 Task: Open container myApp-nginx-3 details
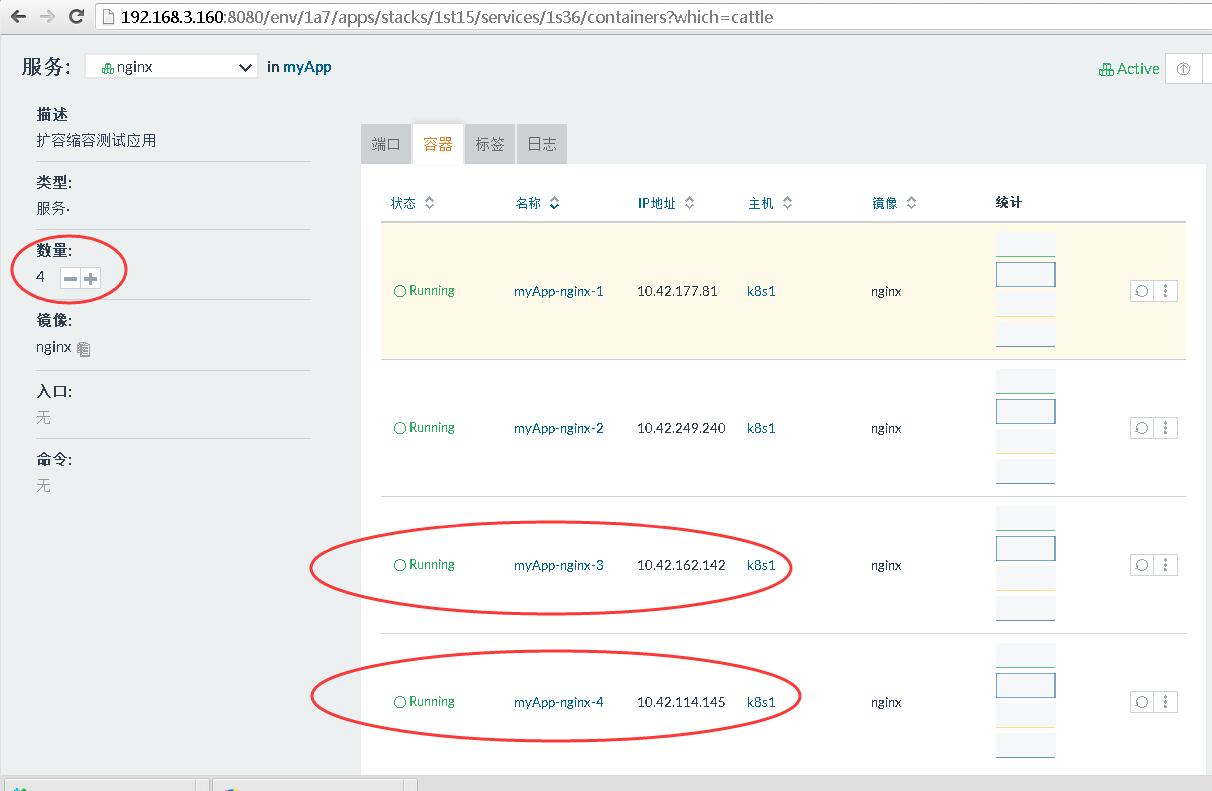(x=559, y=565)
